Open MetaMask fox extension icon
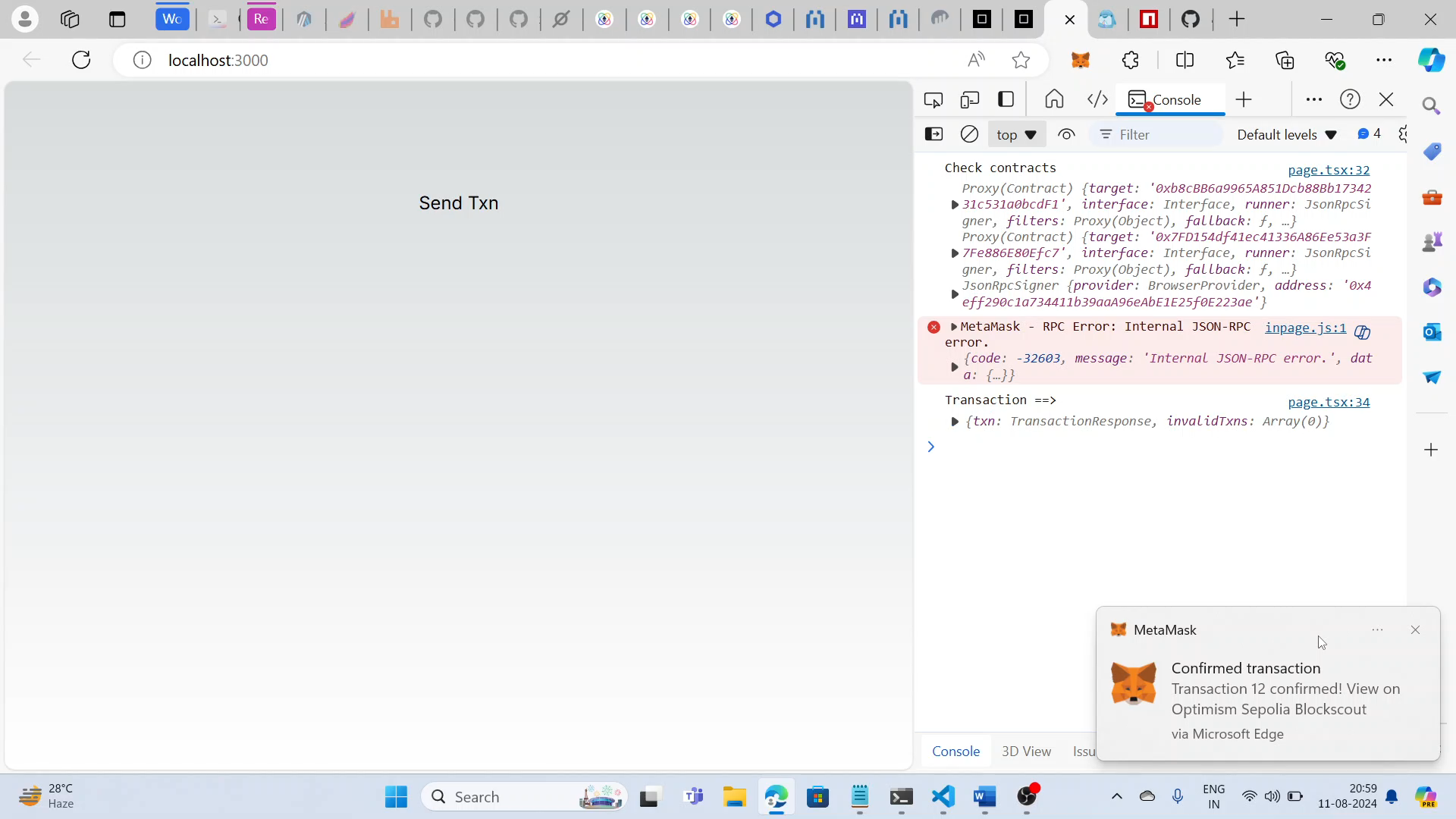Screen dimensions: 1456x819 (x=1081, y=60)
